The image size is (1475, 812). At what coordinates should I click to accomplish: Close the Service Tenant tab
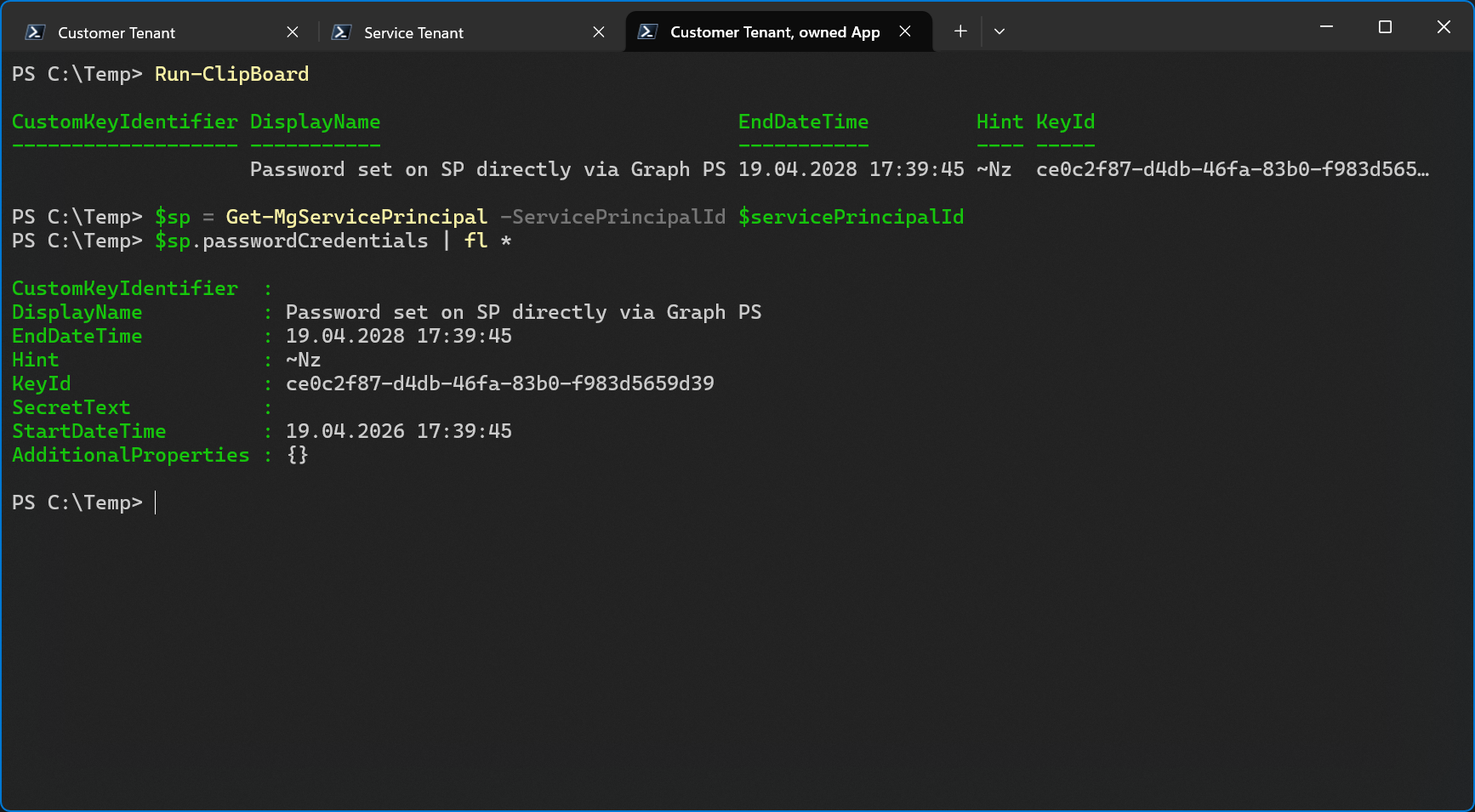(598, 31)
